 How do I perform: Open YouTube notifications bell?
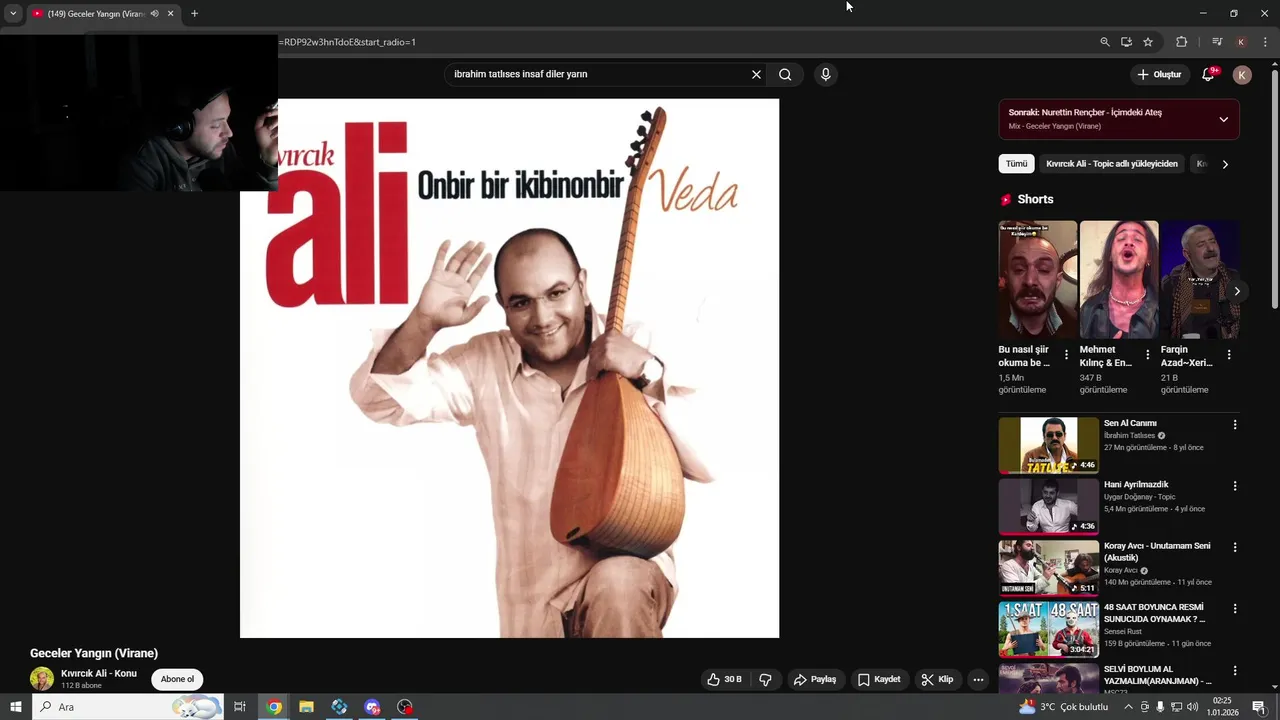click(1208, 74)
